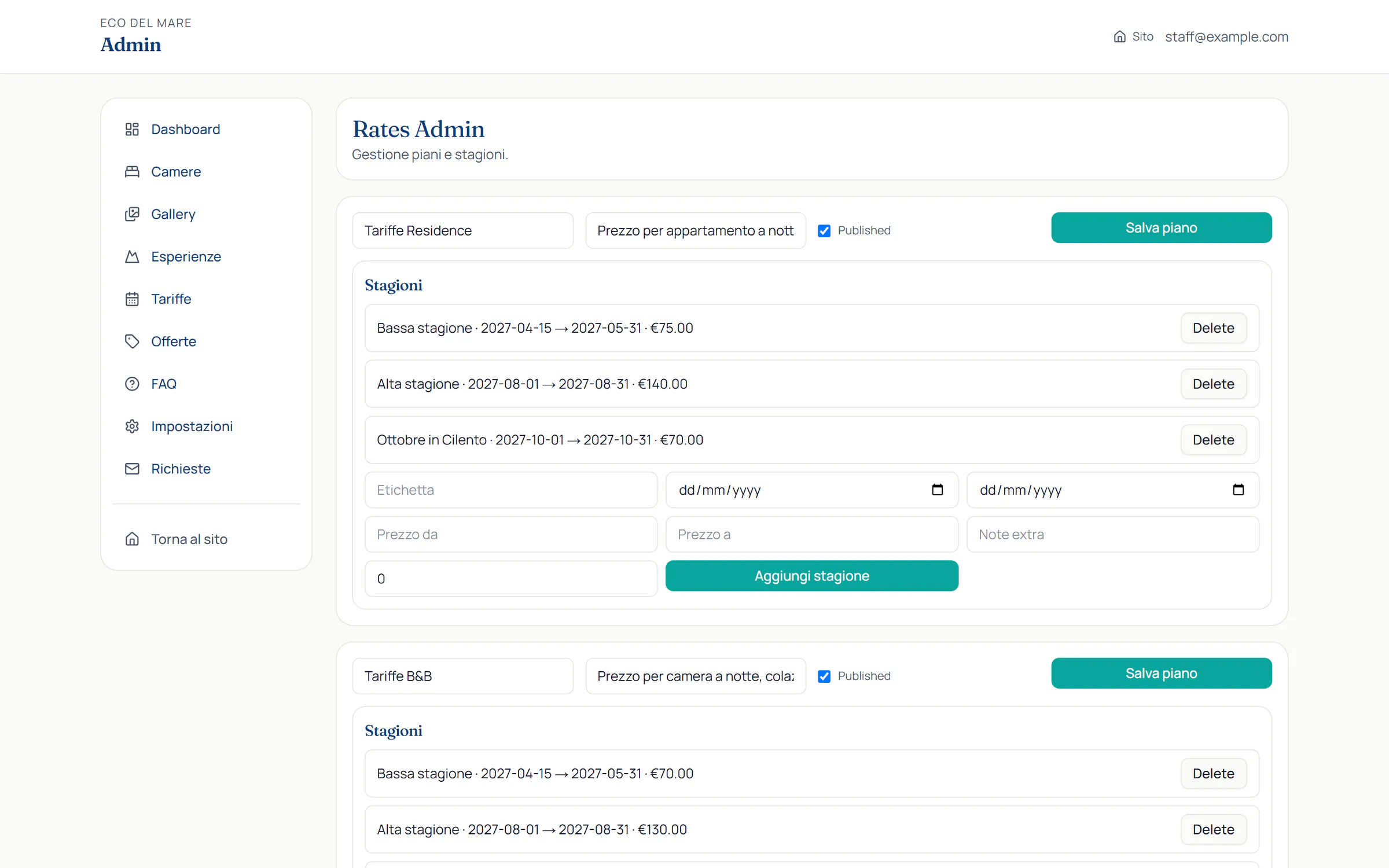Click the Esperienze mountain icon
The height and width of the screenshot is (868, 1389).
tap(132, 256)
